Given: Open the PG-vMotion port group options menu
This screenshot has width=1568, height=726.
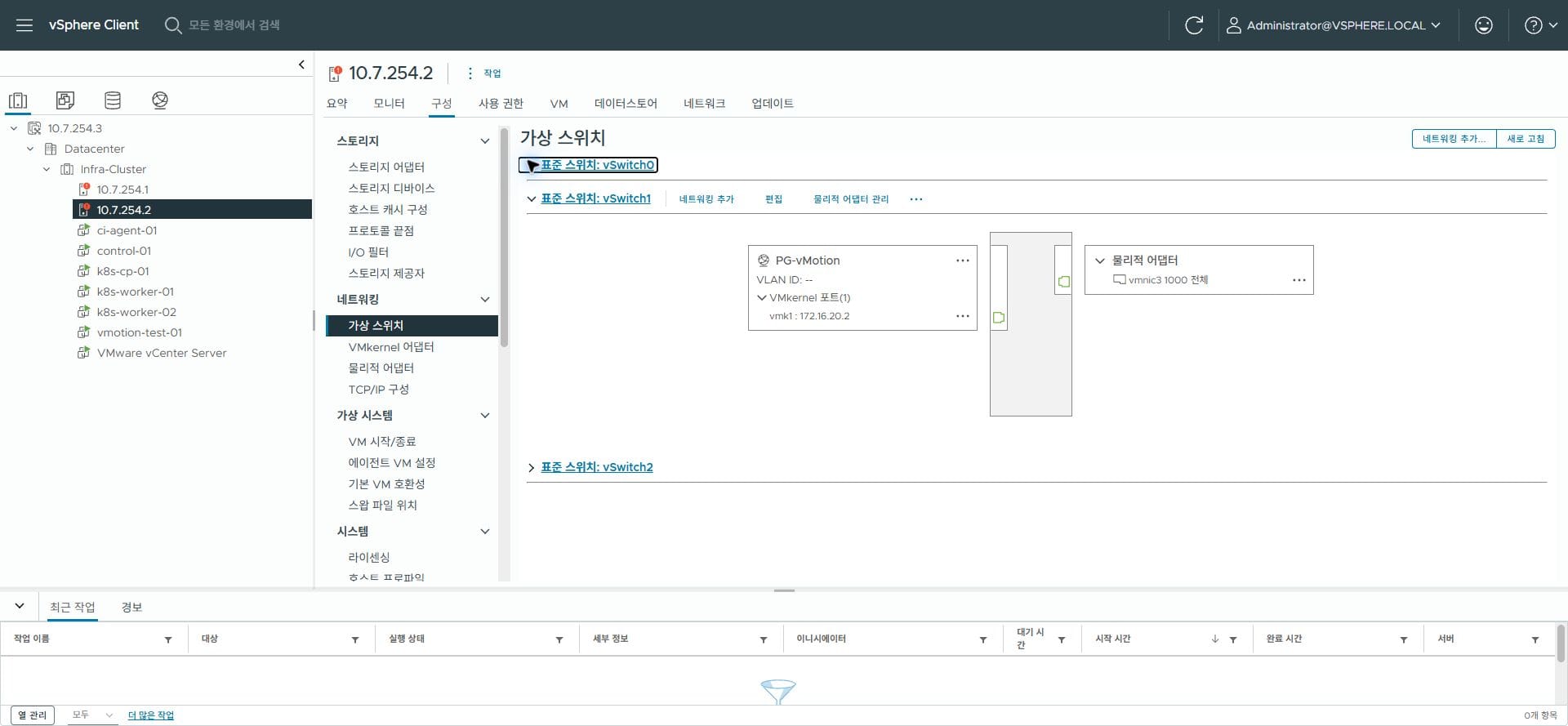Looking at the screenshot, I should [963, 261].
